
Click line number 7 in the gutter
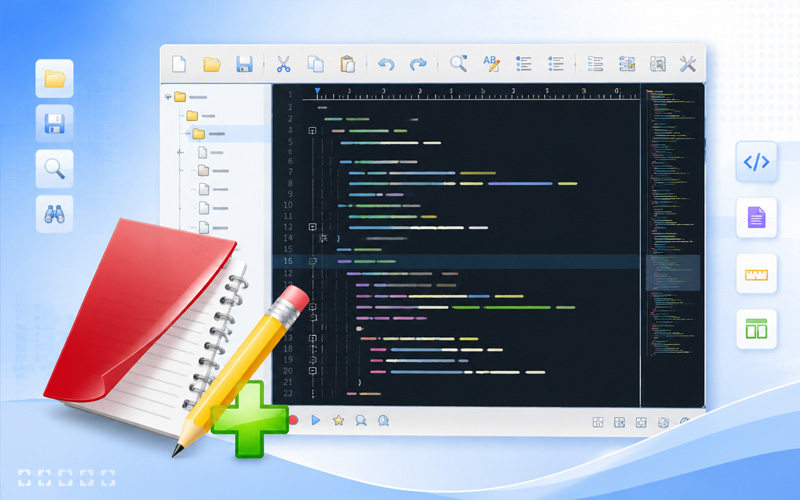[290, 172]
